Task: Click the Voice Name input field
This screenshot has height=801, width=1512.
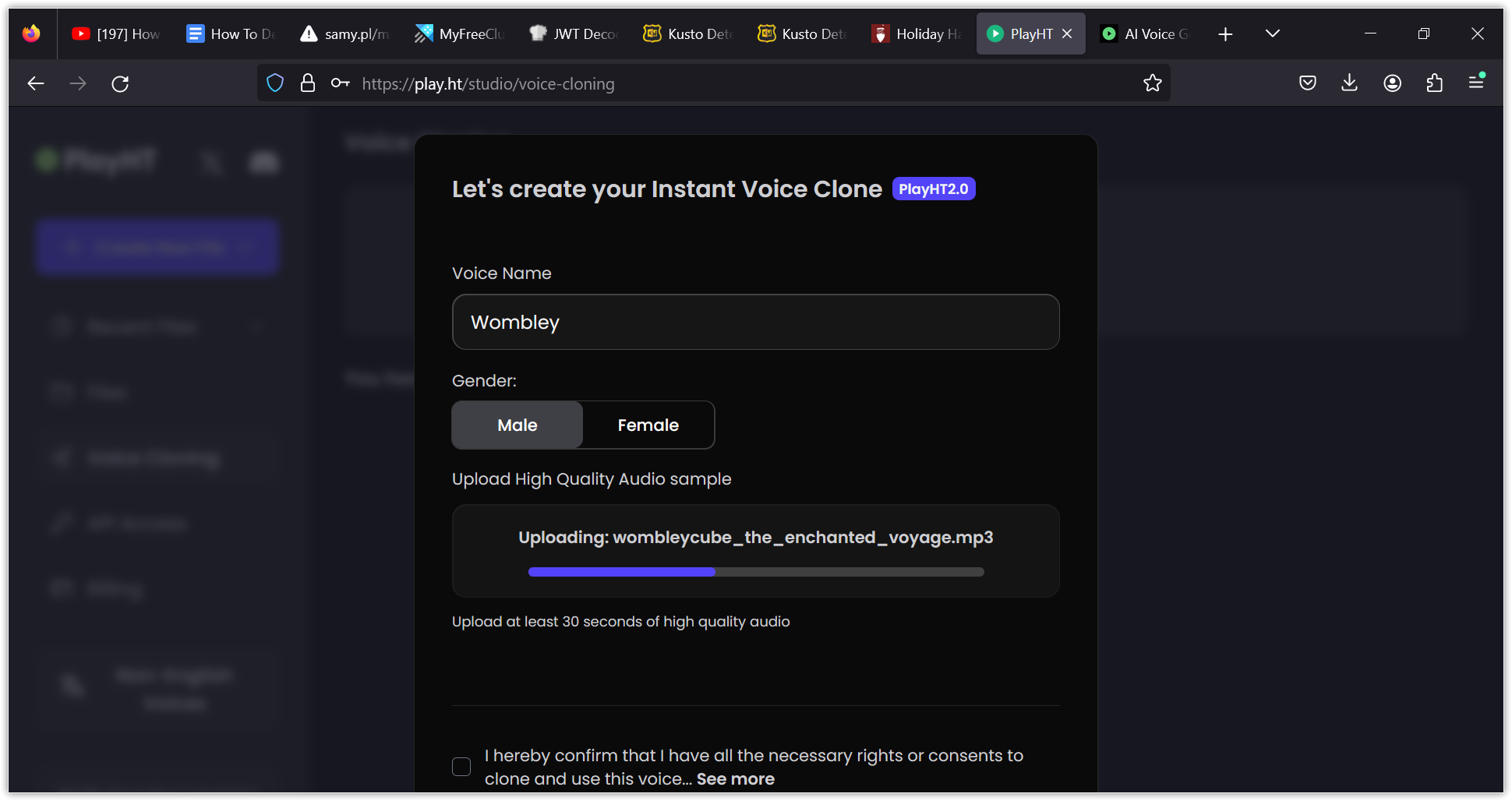Action: (x=755, y=322)
